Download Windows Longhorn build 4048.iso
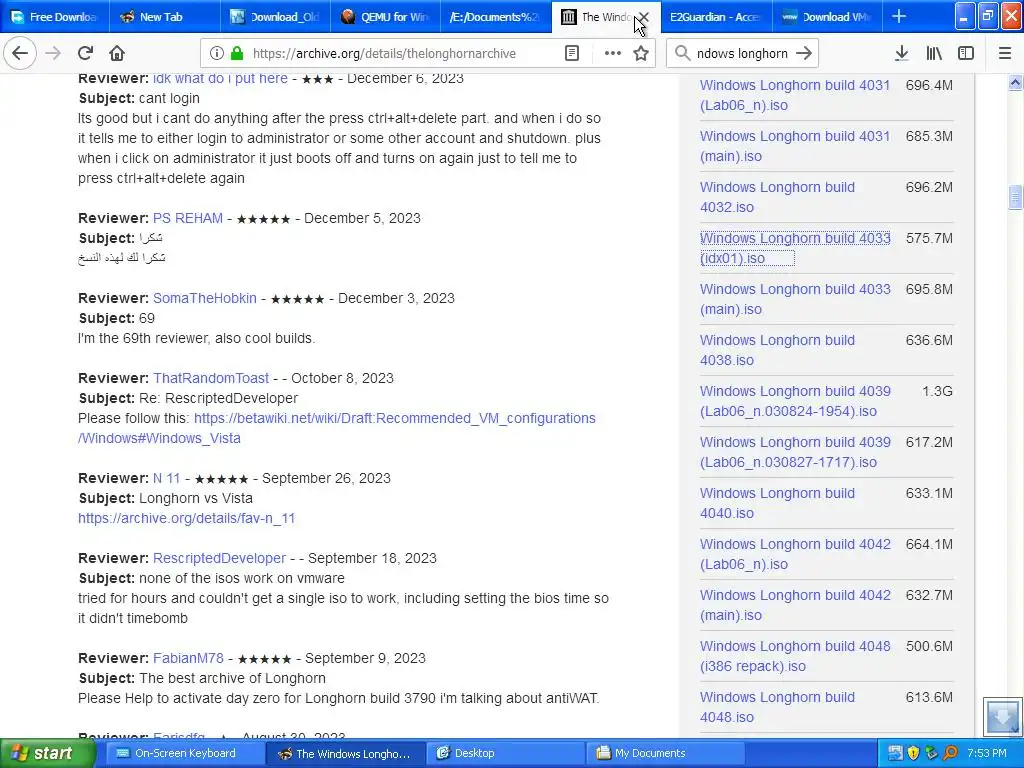This screenshot has height=768, width=1024. (777, 707)
